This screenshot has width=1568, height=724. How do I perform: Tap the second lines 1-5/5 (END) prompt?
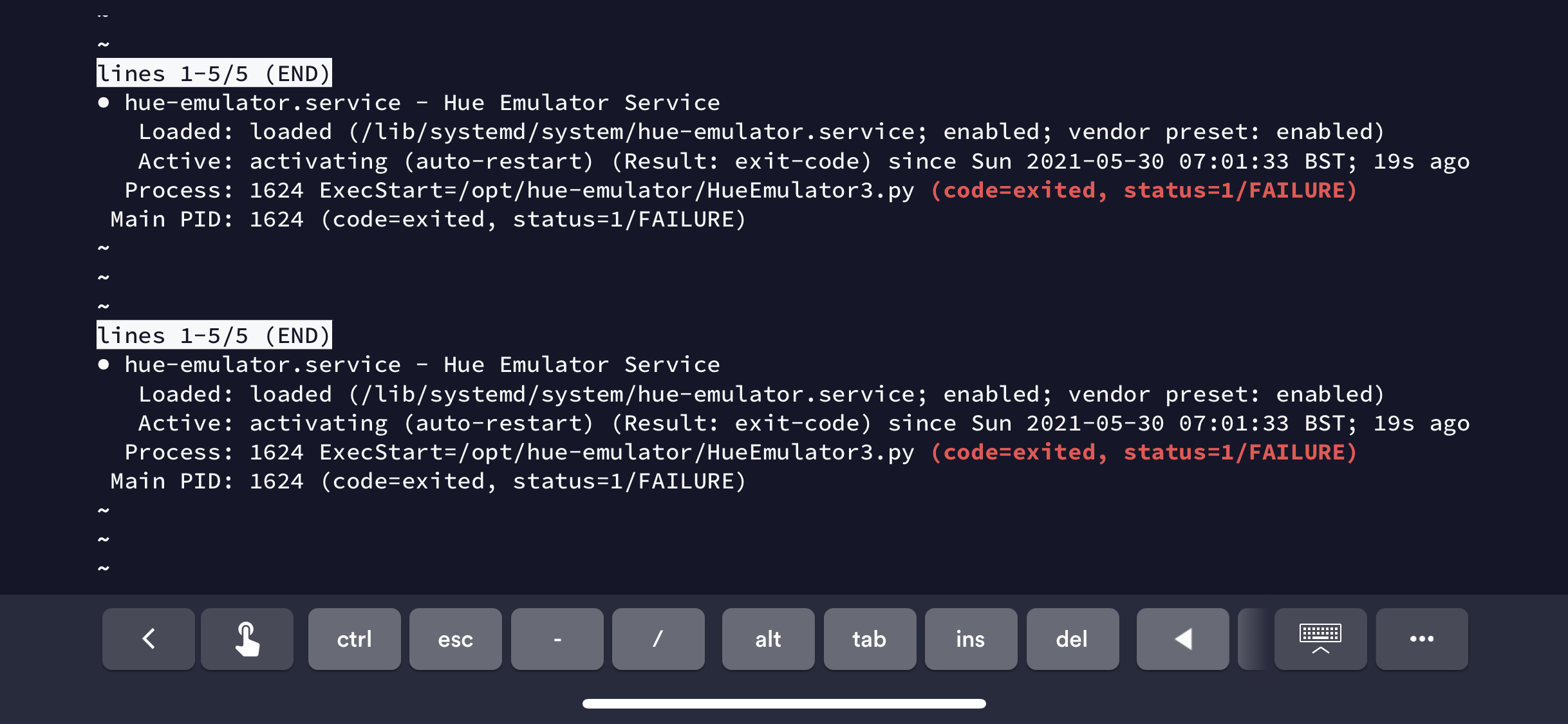(x=214, y=335)
